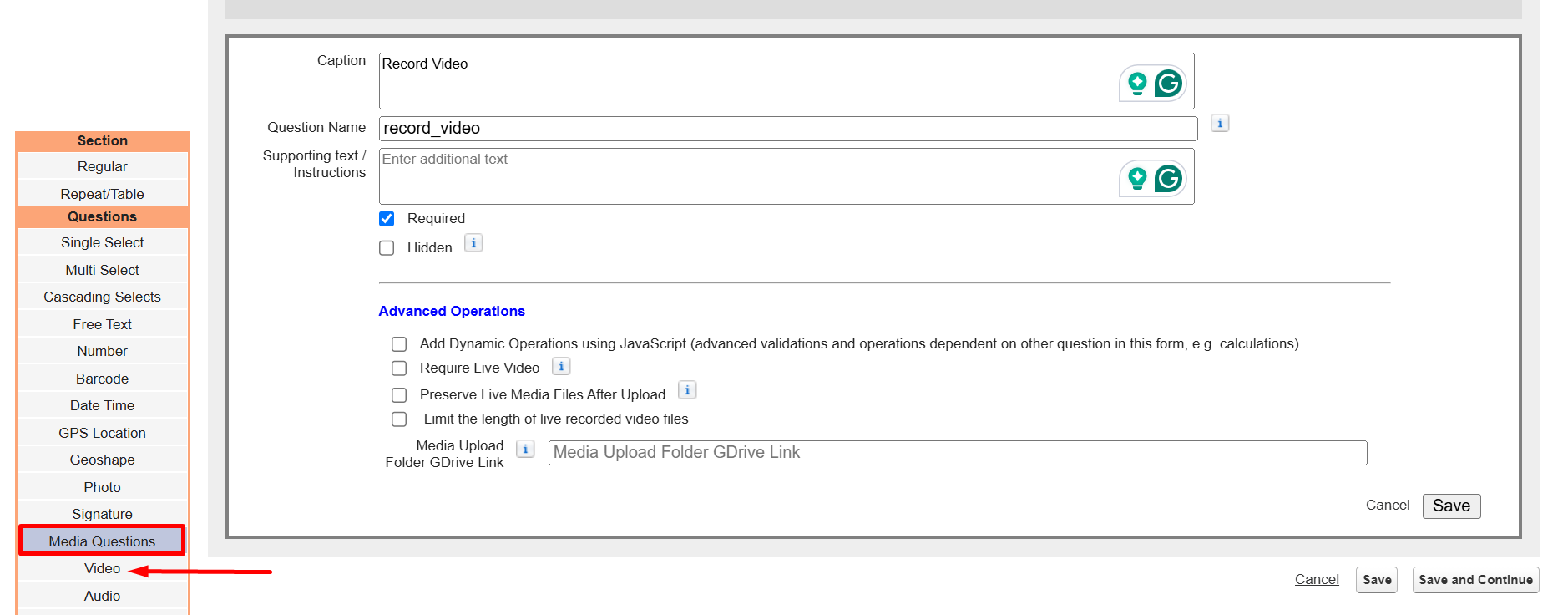
Task: Click the Caption text area
Action: coord(787,81)
